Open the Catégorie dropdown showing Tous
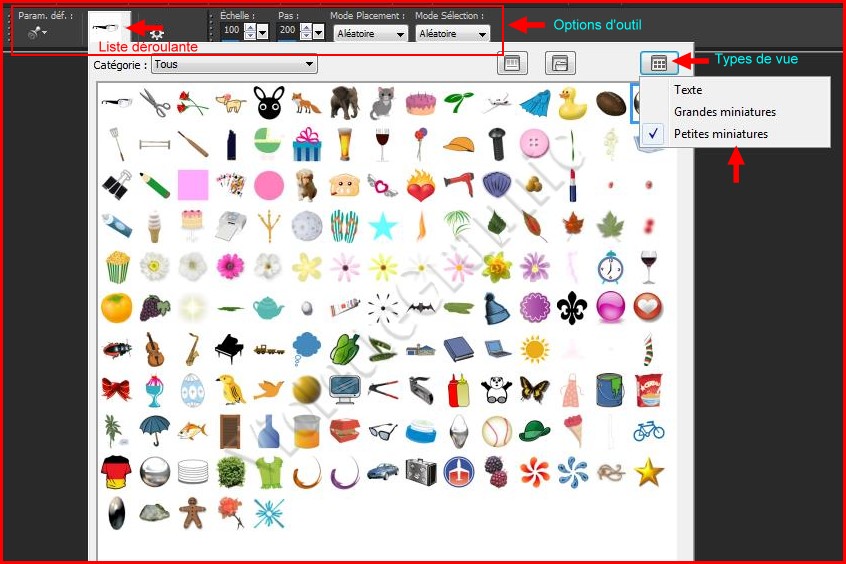The height and width of the screenshot is (564, 846). (234, 65)
